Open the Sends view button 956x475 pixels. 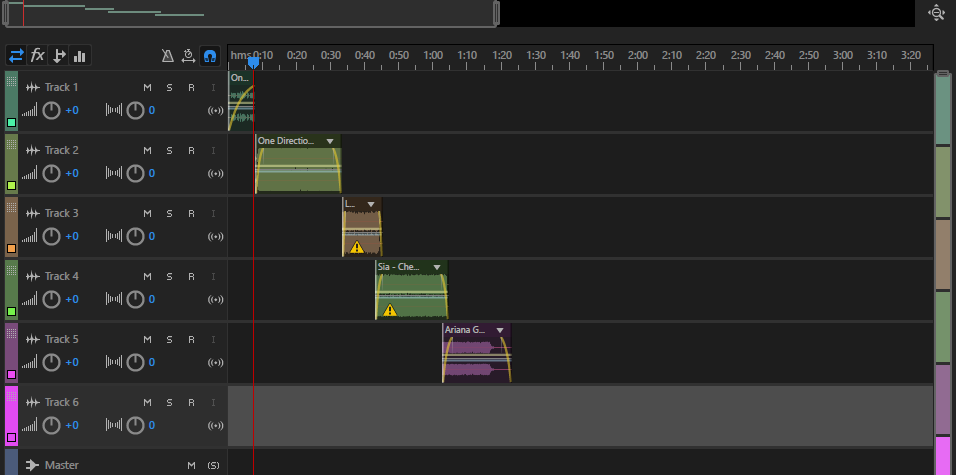tap(59, 55)
